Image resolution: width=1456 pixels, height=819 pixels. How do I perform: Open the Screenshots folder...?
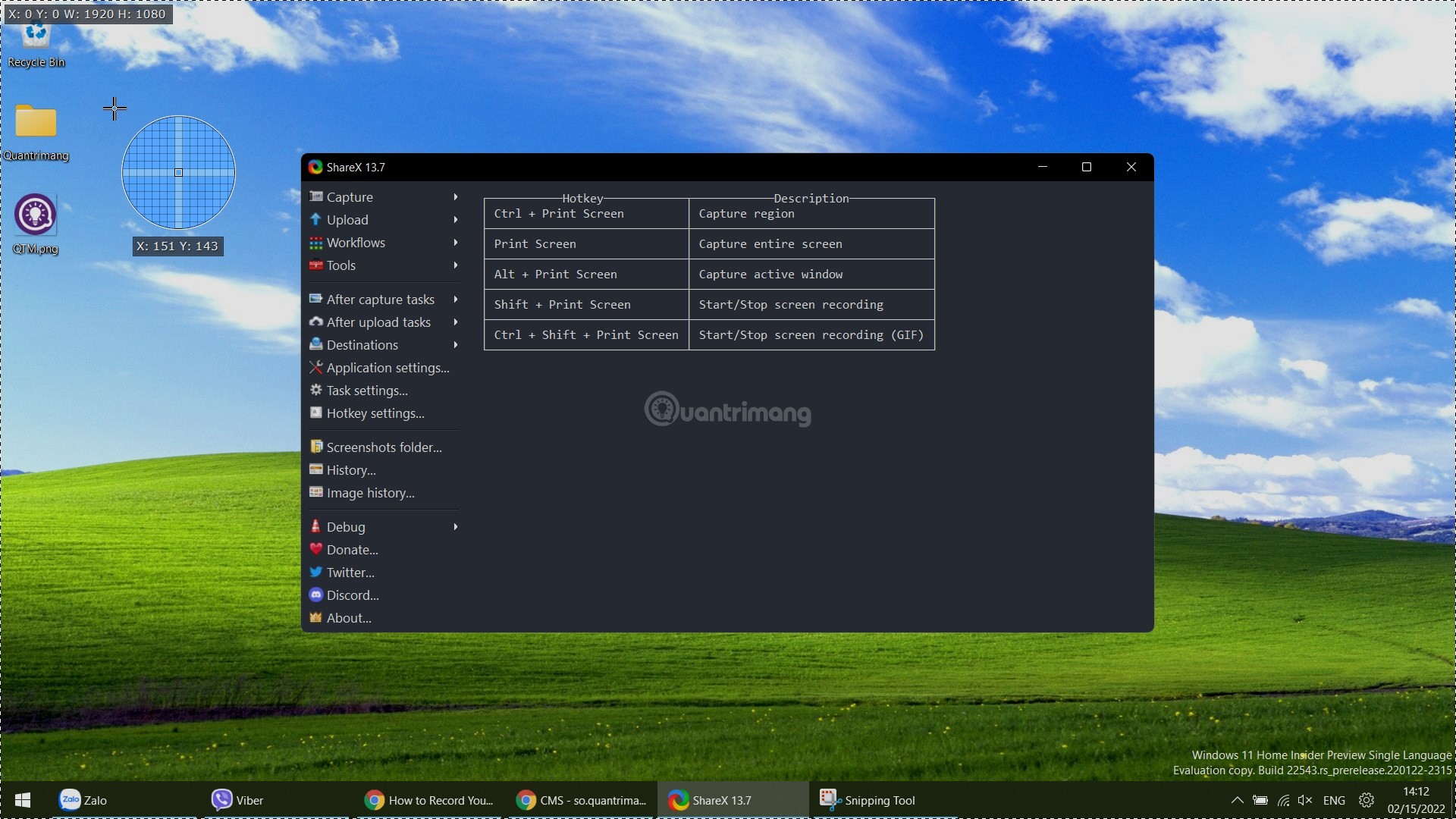click(383, 447)
